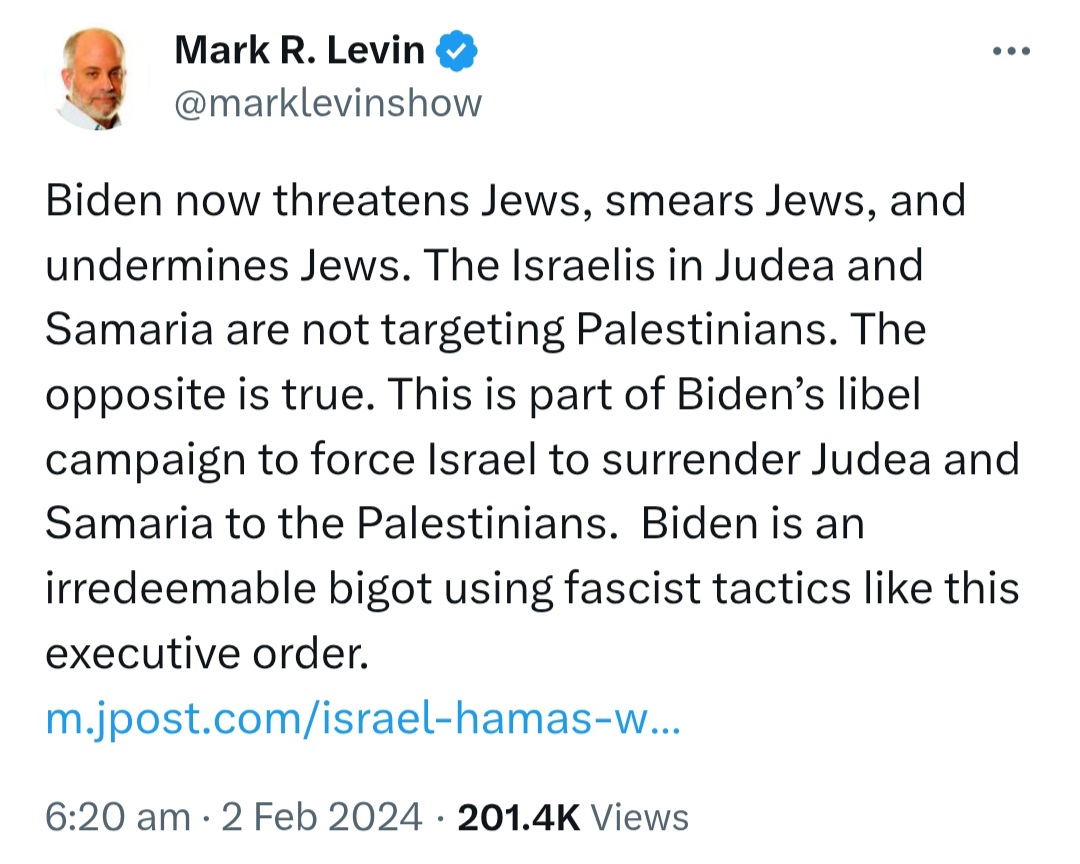Viewport: 1080px width, 864px height.
Task: Open the three-dot more options menu
Action: (1011, 51)
